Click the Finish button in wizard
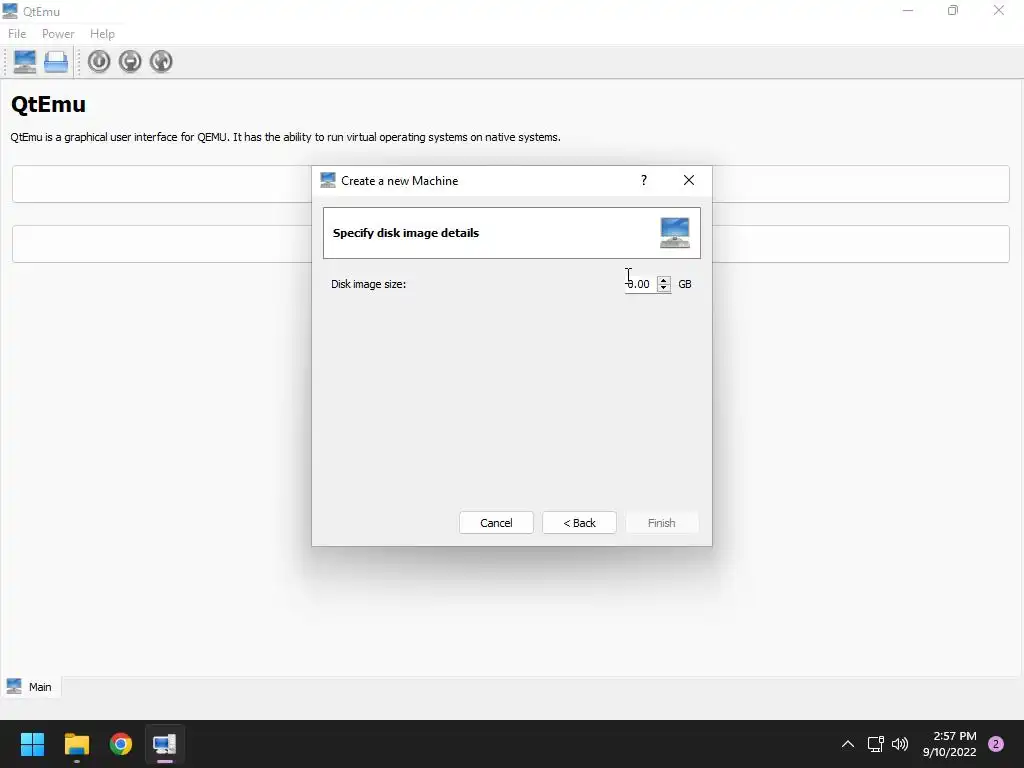 [x=662, y=522]
